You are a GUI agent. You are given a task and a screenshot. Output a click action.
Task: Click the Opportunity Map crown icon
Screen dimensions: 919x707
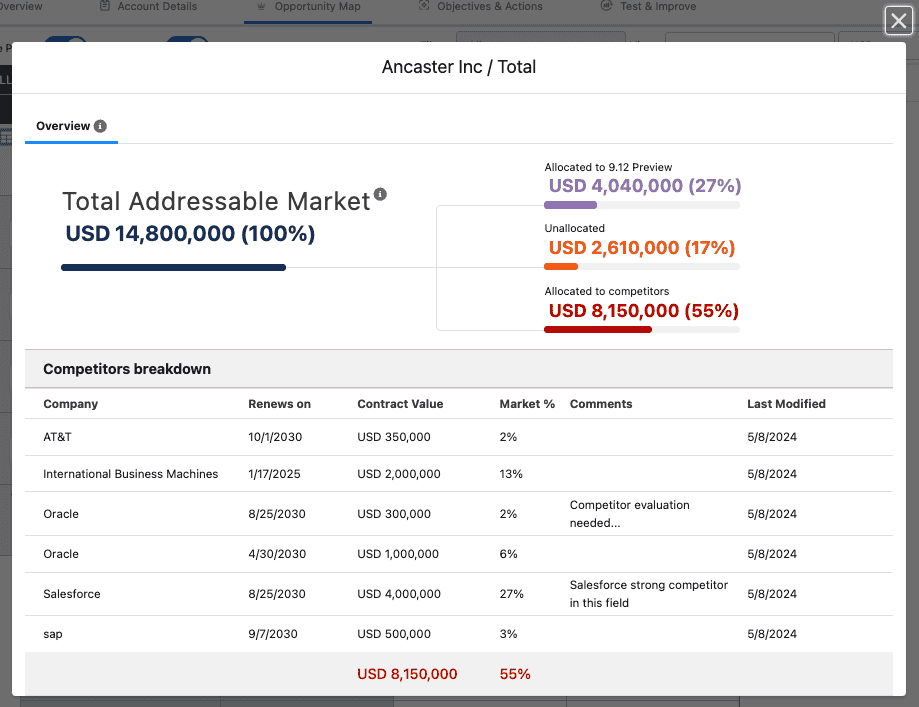pyautogui.click(x=261, y=6)
